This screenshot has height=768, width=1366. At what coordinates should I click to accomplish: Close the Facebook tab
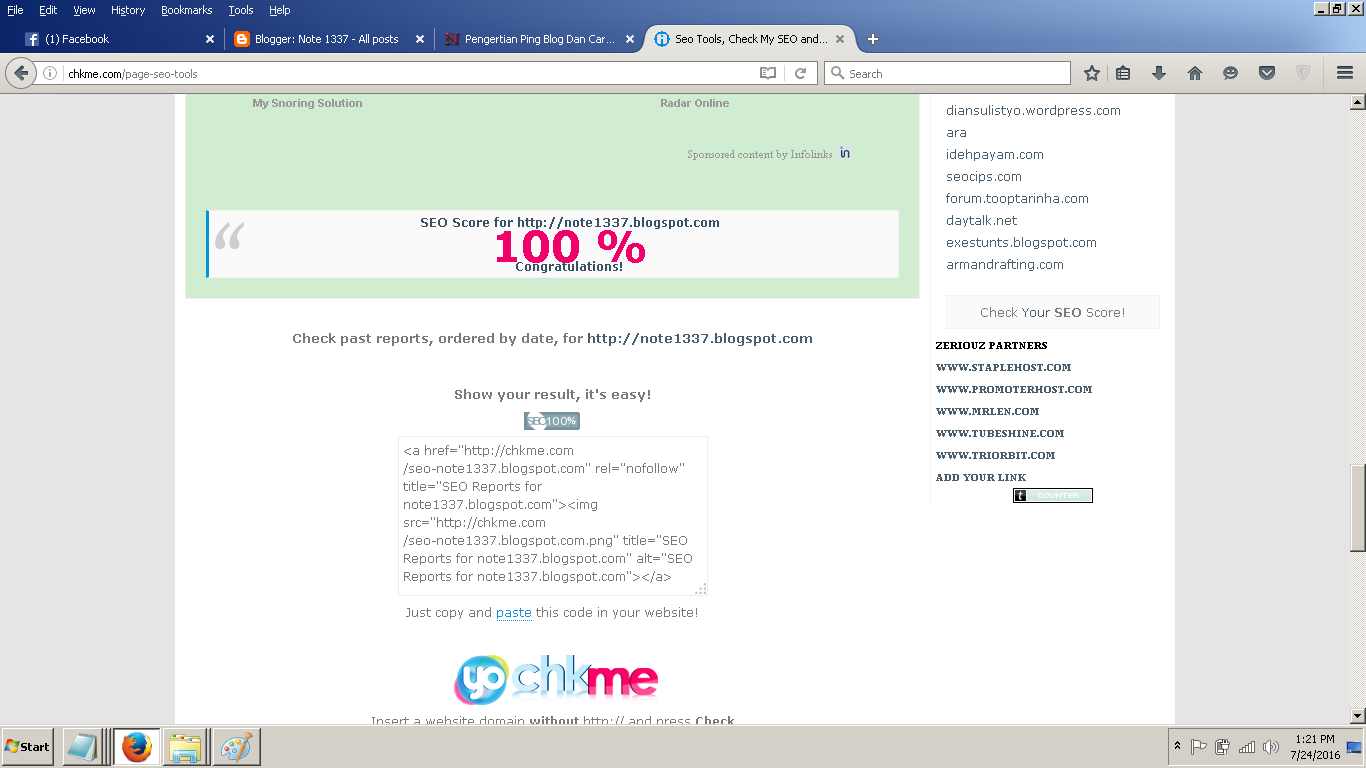[x=210, y=39]
